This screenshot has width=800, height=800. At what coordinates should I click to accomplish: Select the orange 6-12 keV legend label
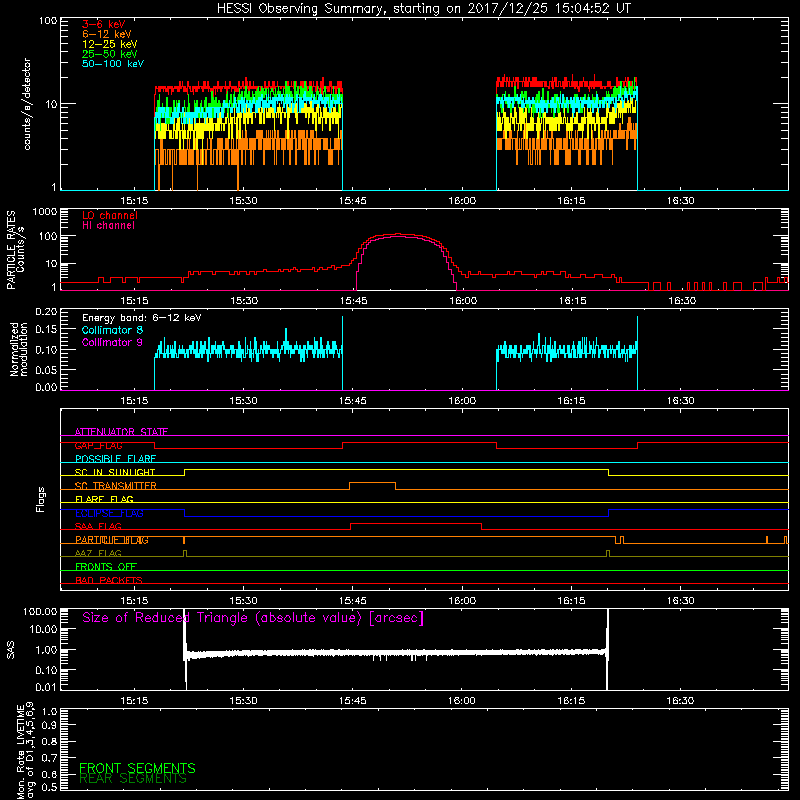point(107,34)
